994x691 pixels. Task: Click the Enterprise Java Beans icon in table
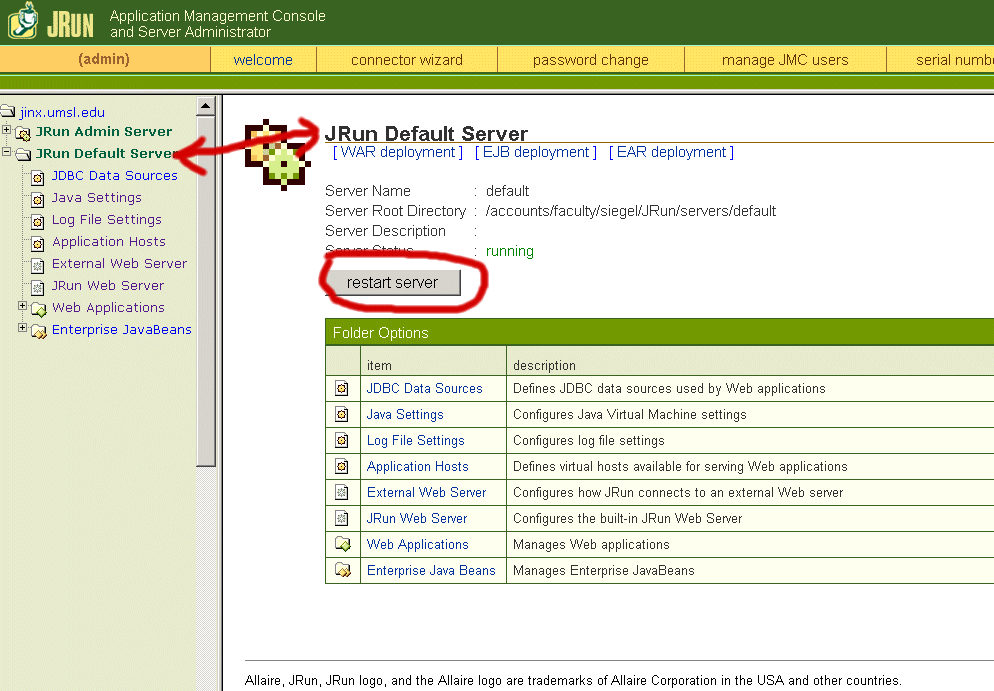point(342,571)
